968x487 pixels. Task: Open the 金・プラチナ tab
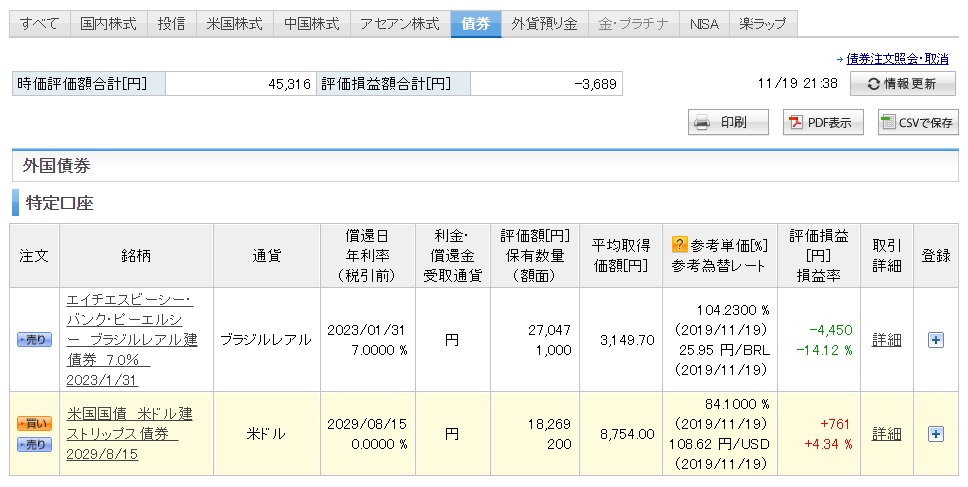click(633, 24)
